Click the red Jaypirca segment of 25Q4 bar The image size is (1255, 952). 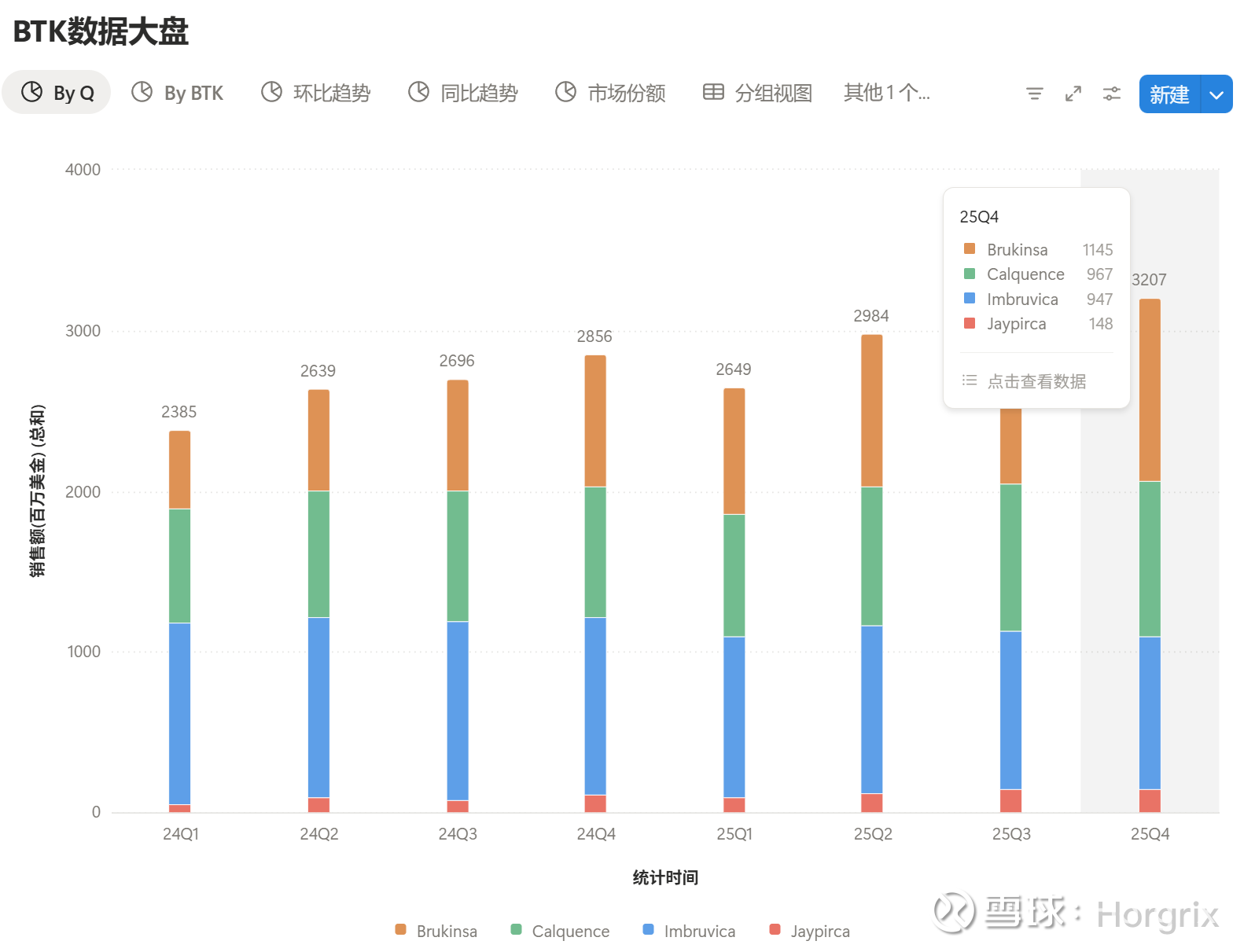click(1150, 801)
